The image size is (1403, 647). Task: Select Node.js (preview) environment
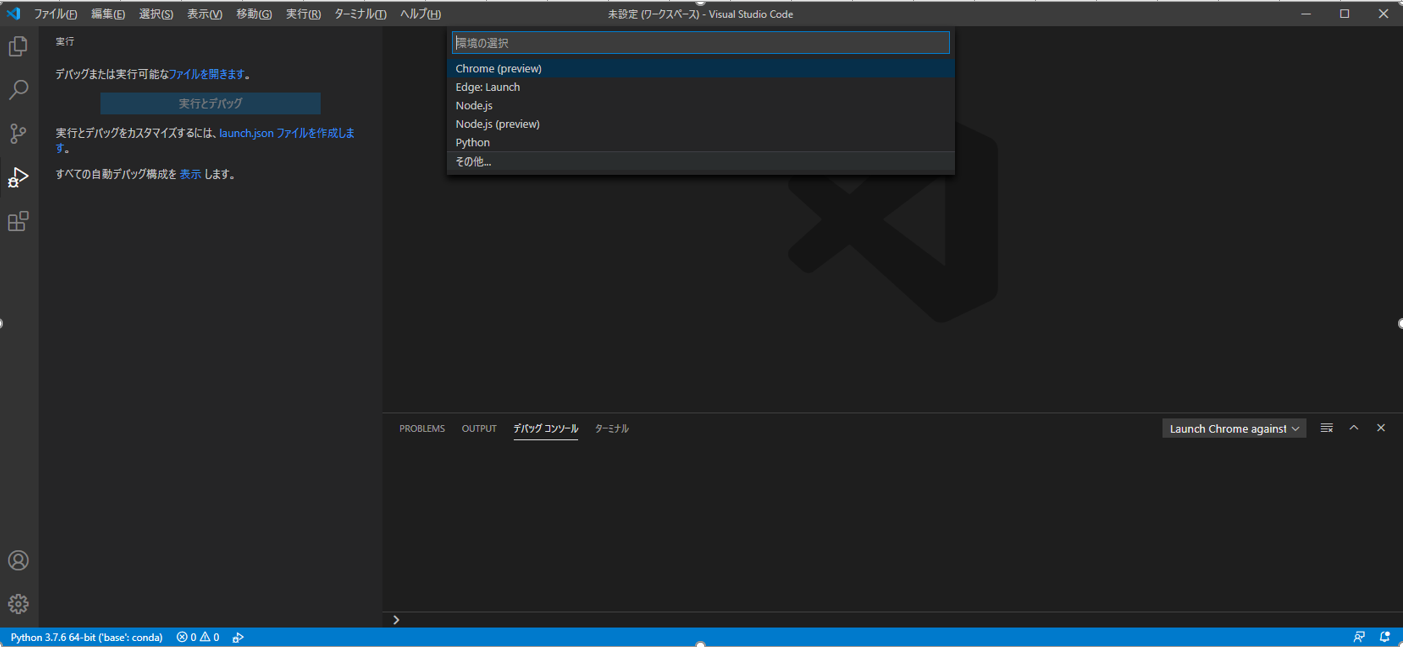(x=700, y=124)
